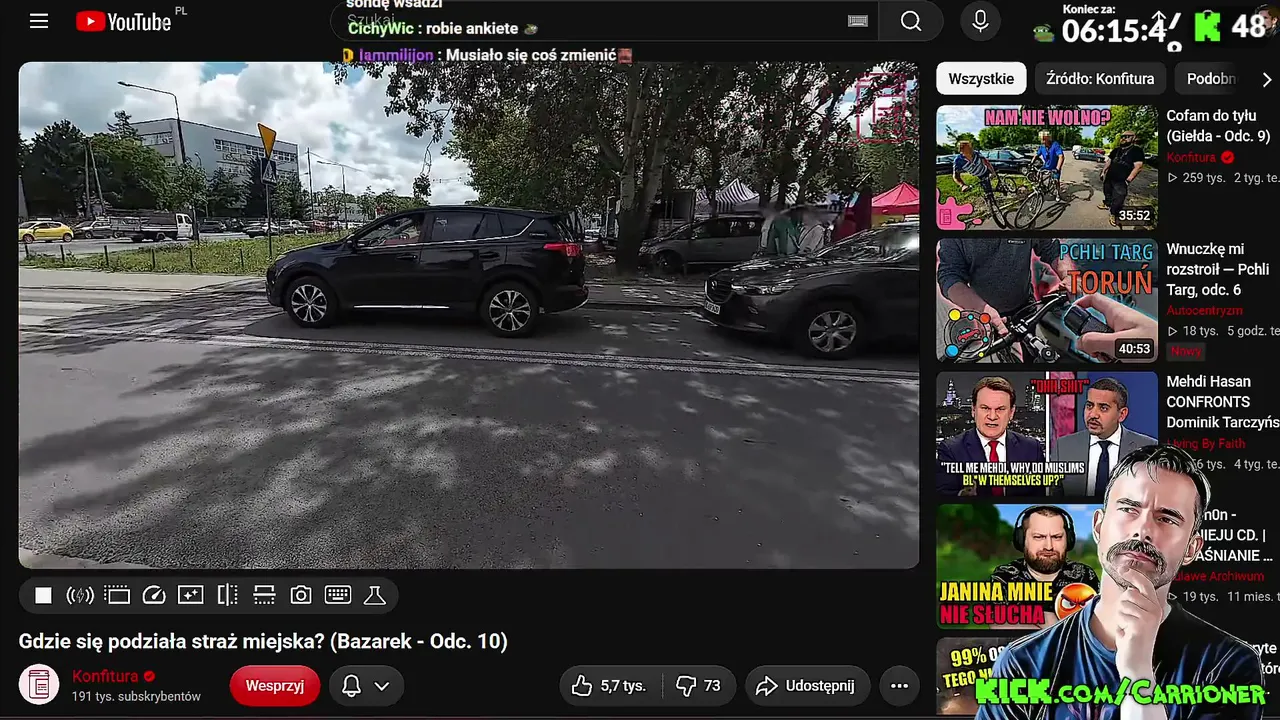This screenshot has width=1280, height=720.
Task: Open the three-dot more actions menu
Action: [899, 686]
